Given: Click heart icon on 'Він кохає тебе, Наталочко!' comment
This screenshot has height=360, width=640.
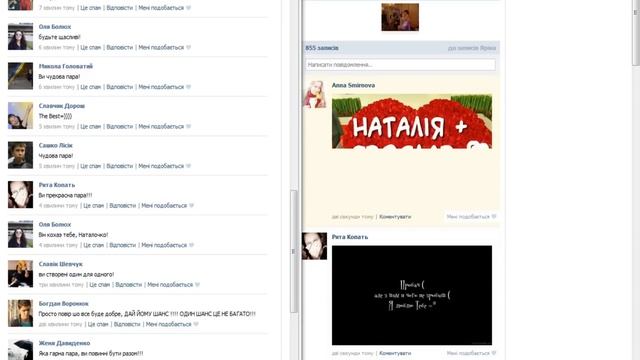Looking at the screenshot, I should tap(191, 245).
